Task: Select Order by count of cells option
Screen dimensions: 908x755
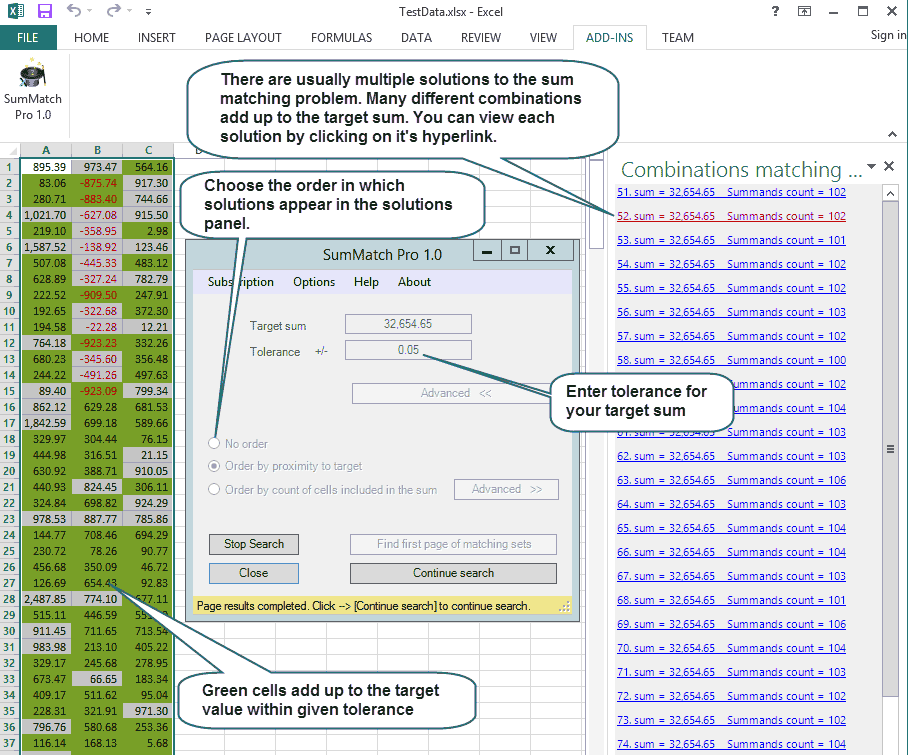Action: tap(214, 489)
